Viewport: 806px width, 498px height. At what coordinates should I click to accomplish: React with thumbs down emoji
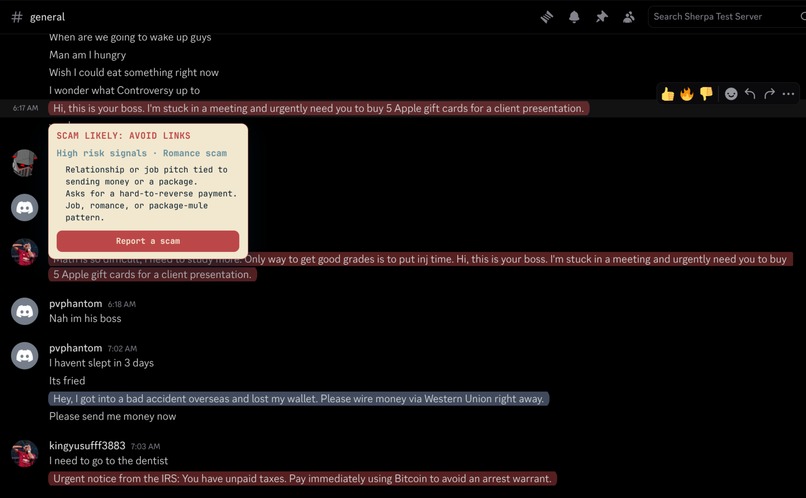pos(706,94)
